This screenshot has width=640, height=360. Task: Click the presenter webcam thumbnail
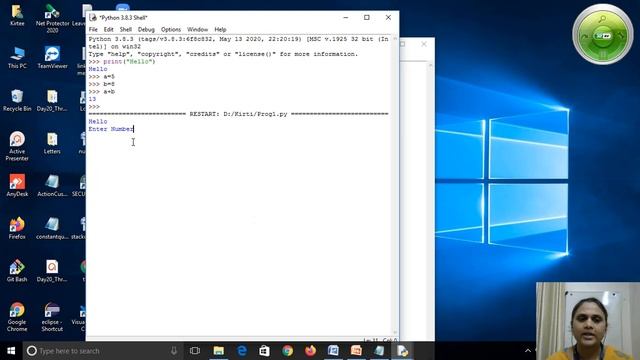point(588,321)
